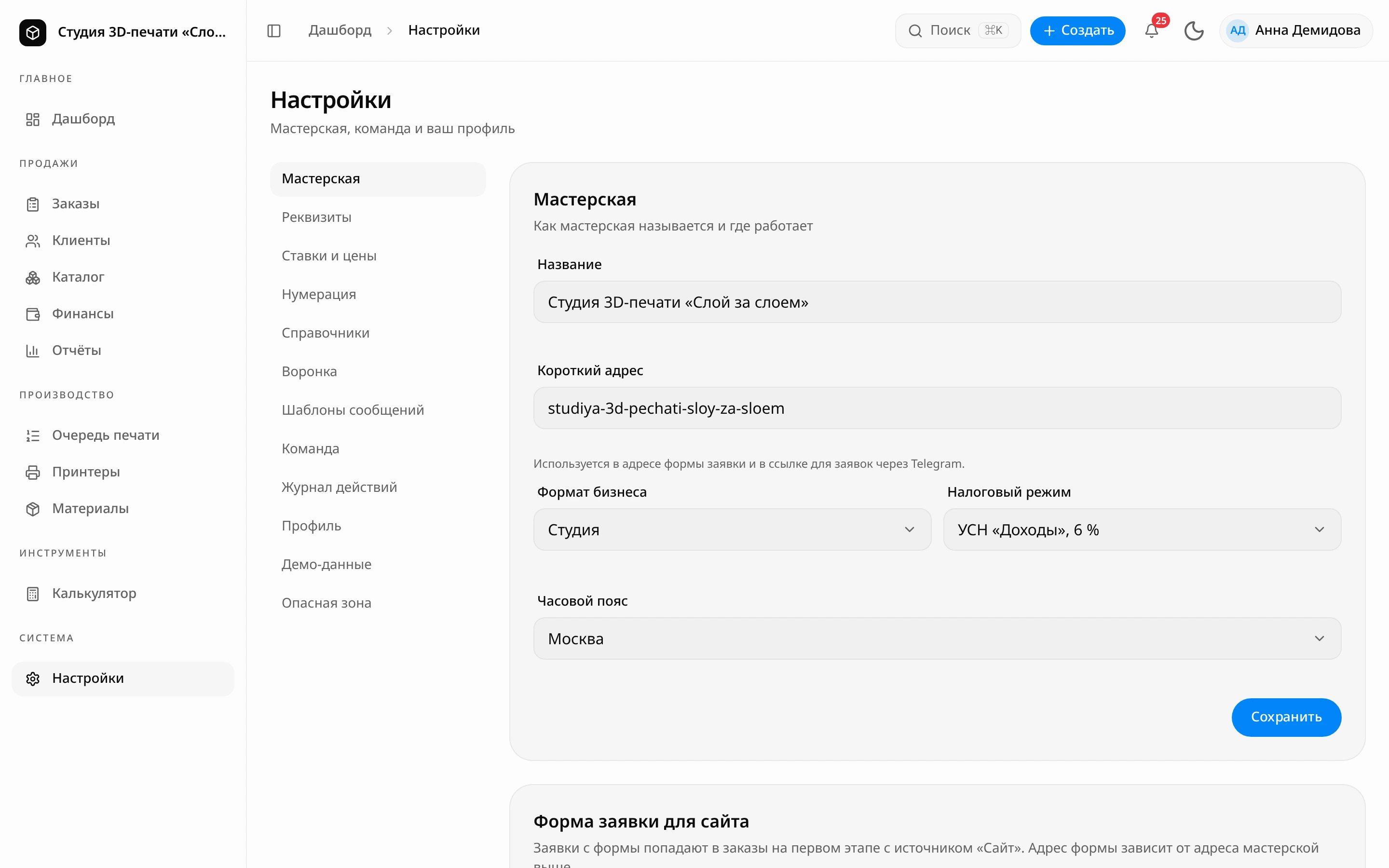The width and height of the screenshot is (1389, 868).
Task: Select the Мастерская settings tab
Action: click(378, 179)
